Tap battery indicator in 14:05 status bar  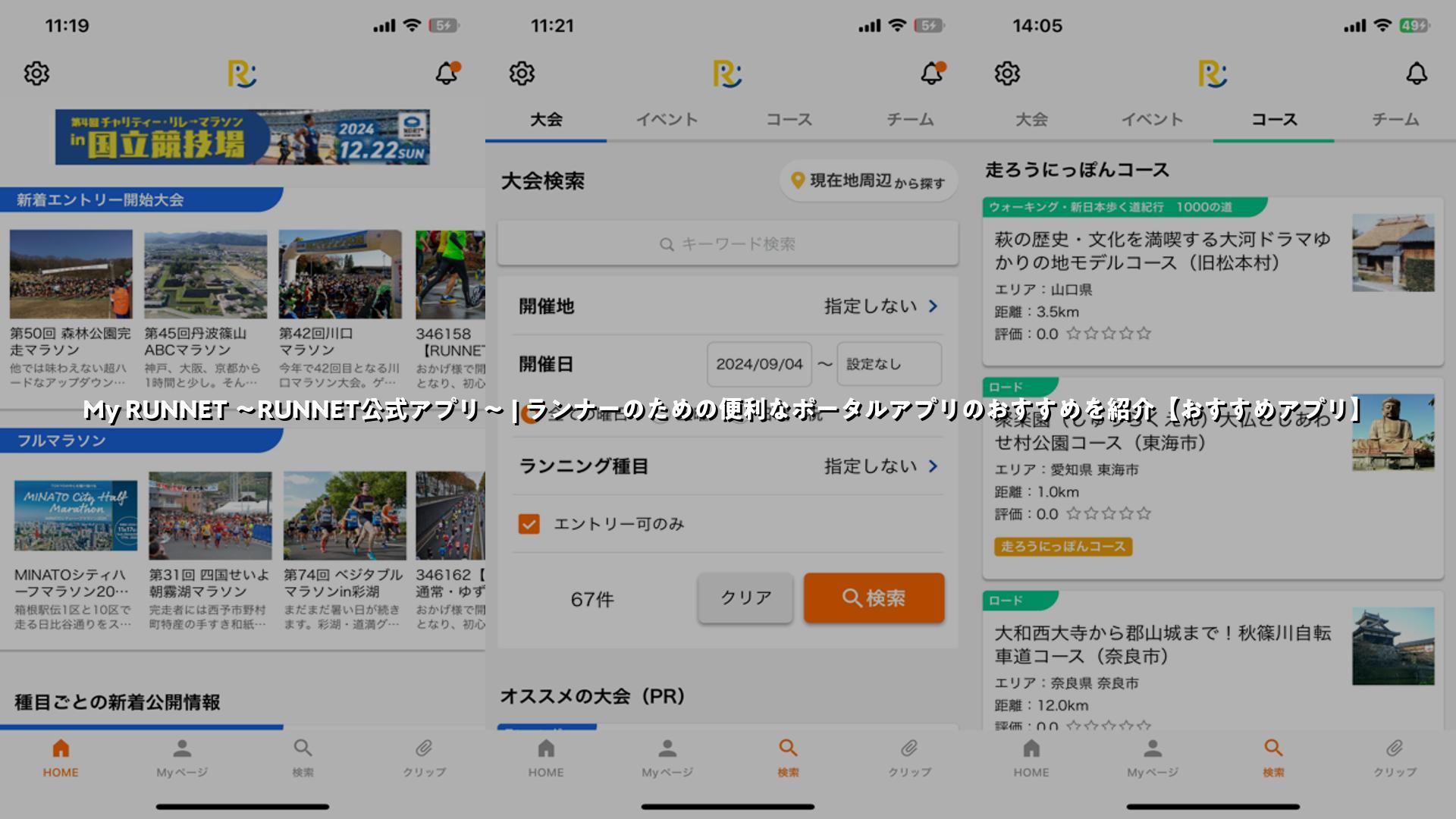(1415, 26)
